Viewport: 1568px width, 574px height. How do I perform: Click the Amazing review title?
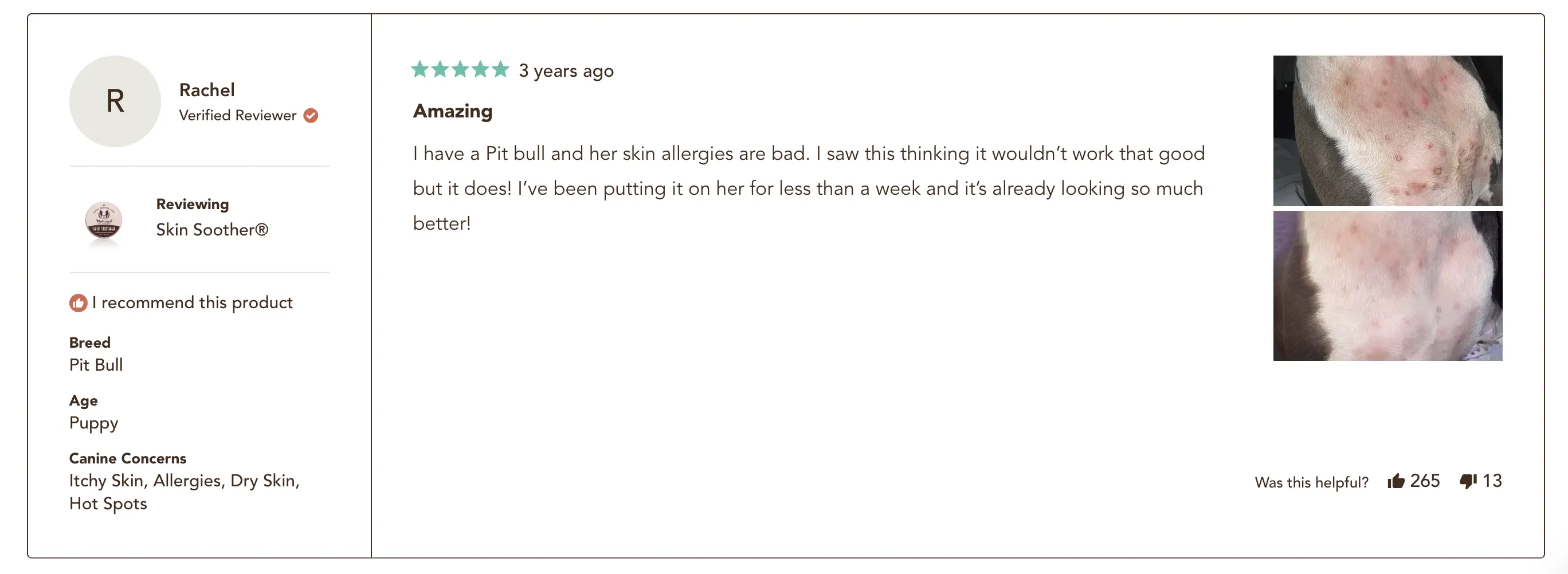(453, 111)
